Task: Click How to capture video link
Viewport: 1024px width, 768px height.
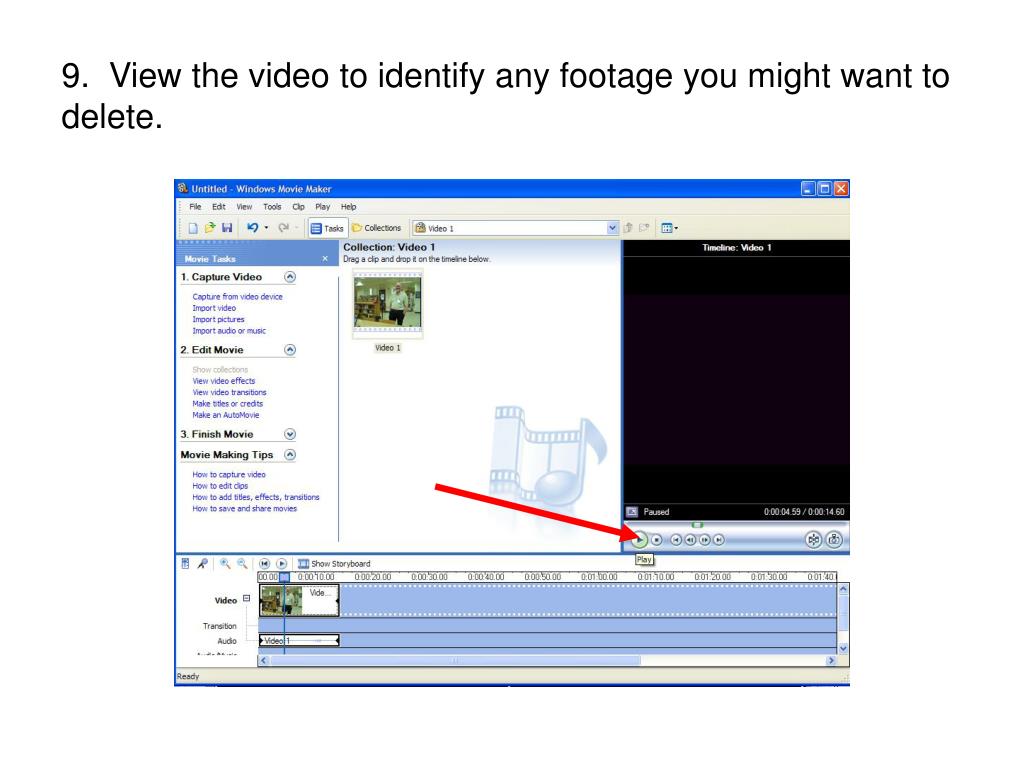Action: click(229, 475)
